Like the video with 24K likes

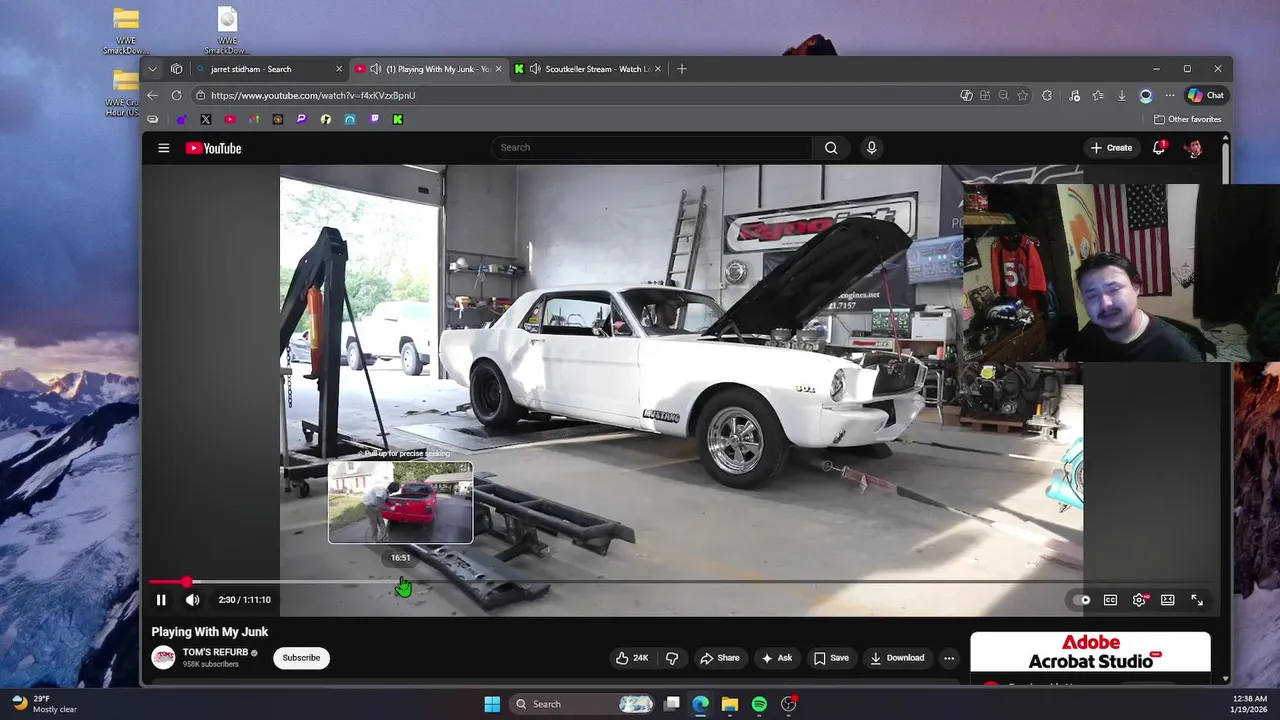pos(632,658)
